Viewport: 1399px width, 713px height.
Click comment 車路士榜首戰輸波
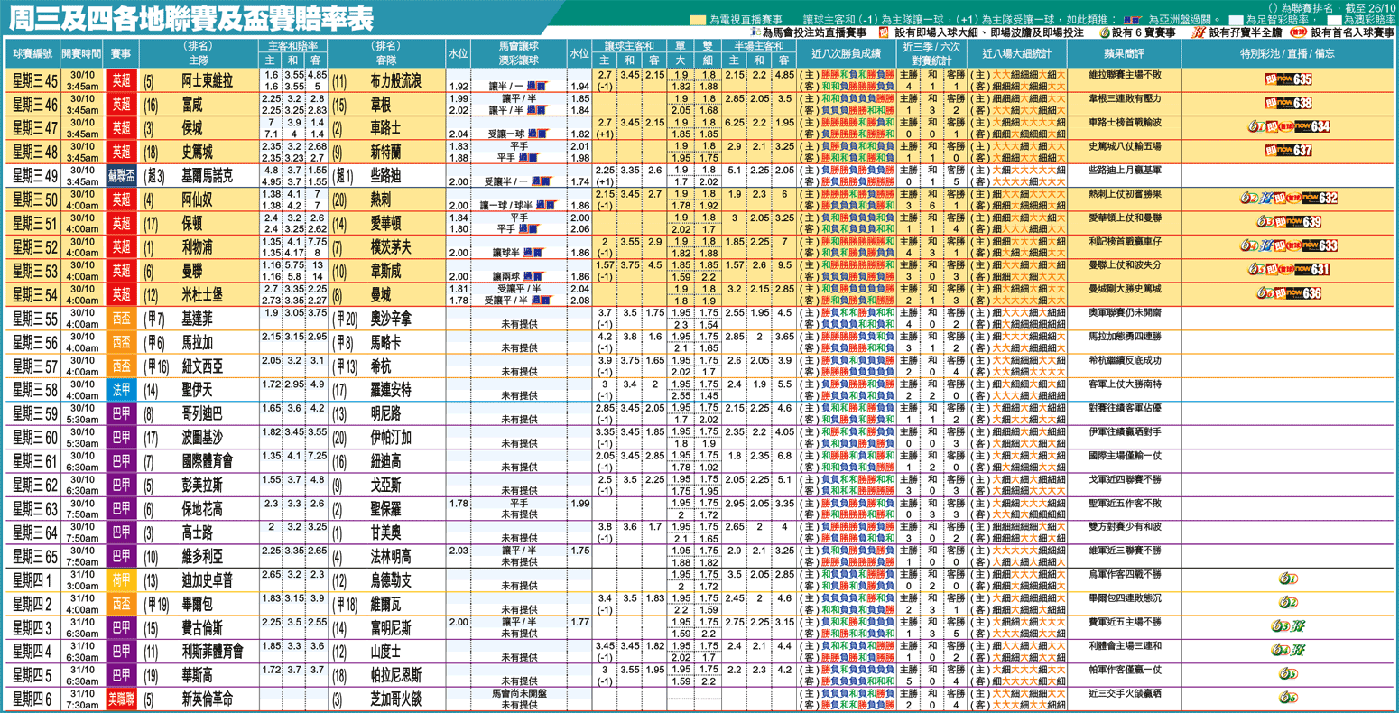[1124, 123]
